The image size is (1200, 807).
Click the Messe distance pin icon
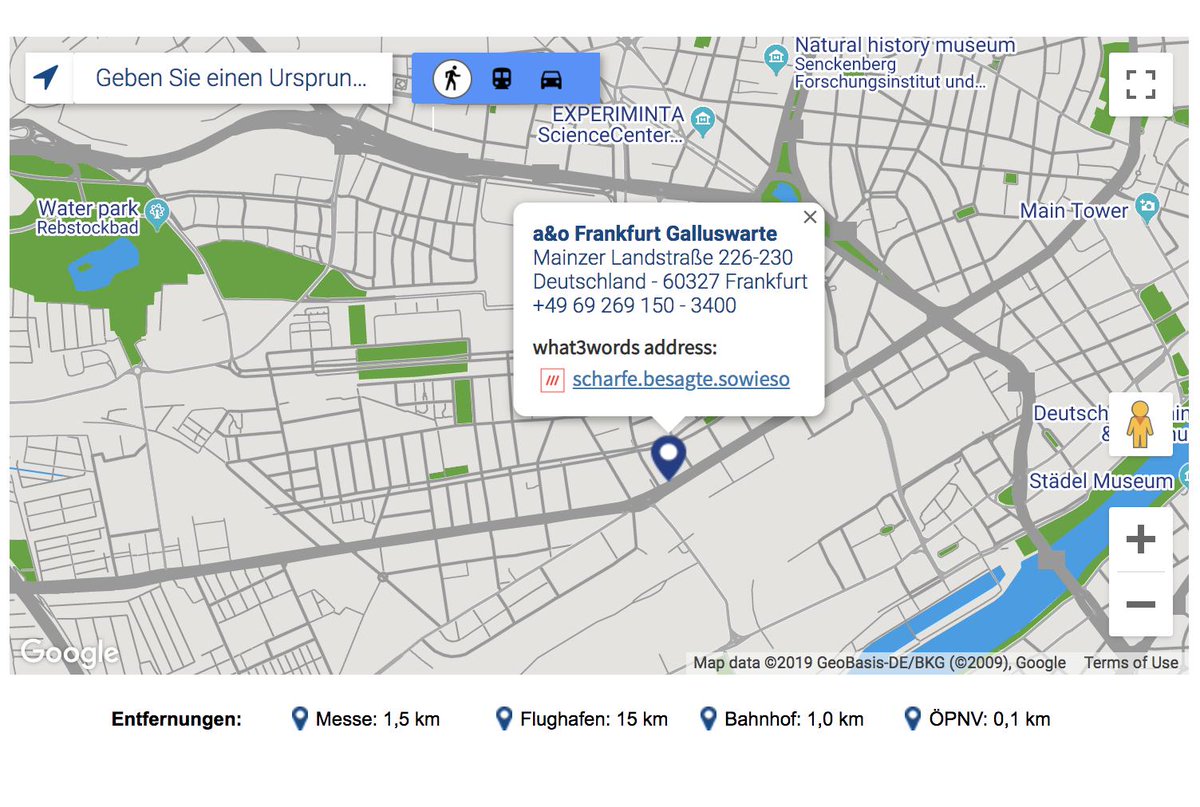click(299, 718)
